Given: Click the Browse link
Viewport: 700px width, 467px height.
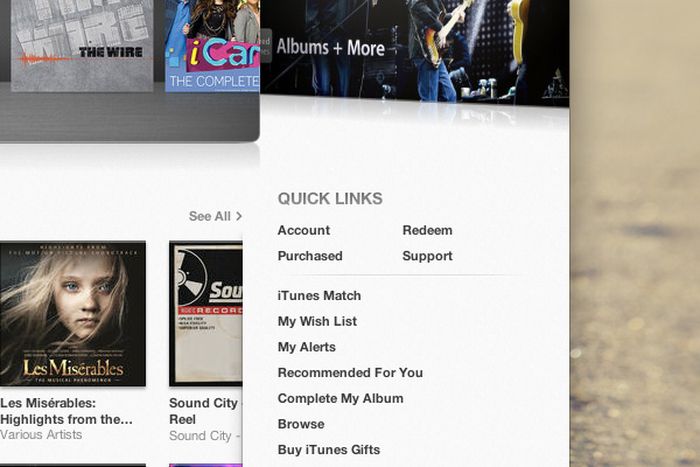Looking at the screenshot, I should (x=301, y=424).
